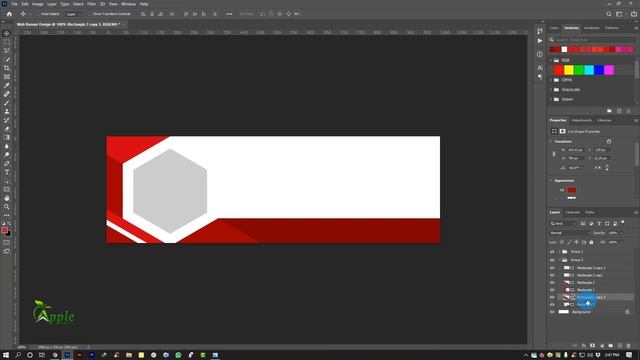Select the Rectangular Marquee tool
Image resolution: width=640 pixels, height=360 pixels.
(x=7, y=42)
